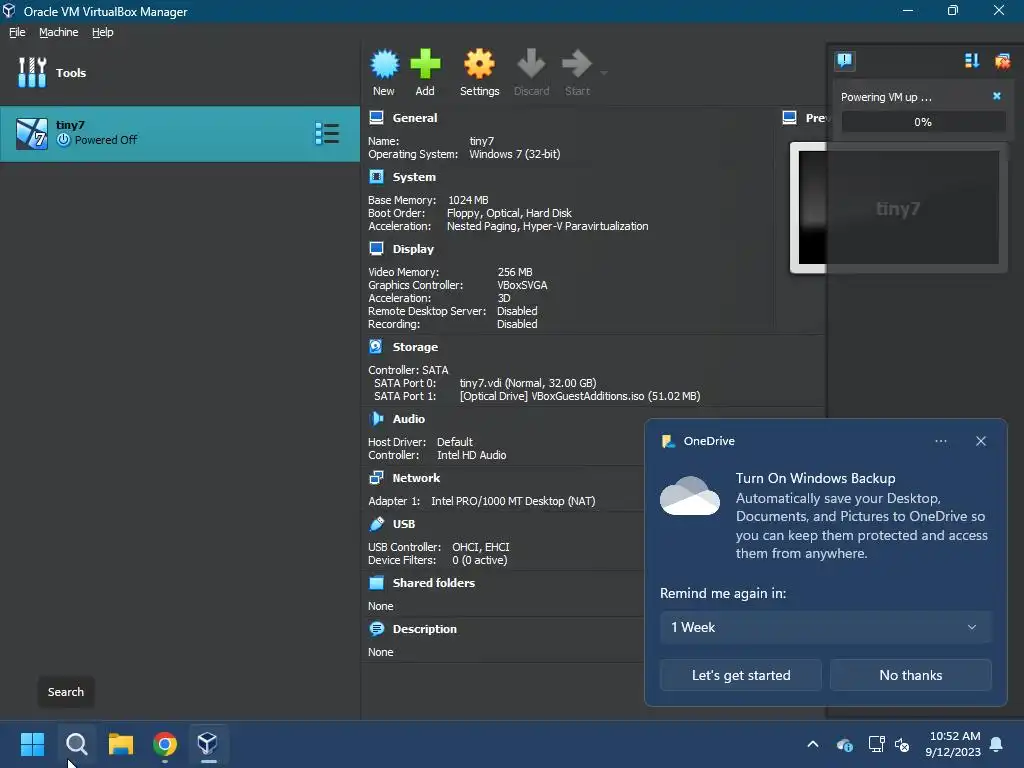Open Settings gear in toolbar
The height and width of the screenshot is (768, 1024).
tap(479, 64)
